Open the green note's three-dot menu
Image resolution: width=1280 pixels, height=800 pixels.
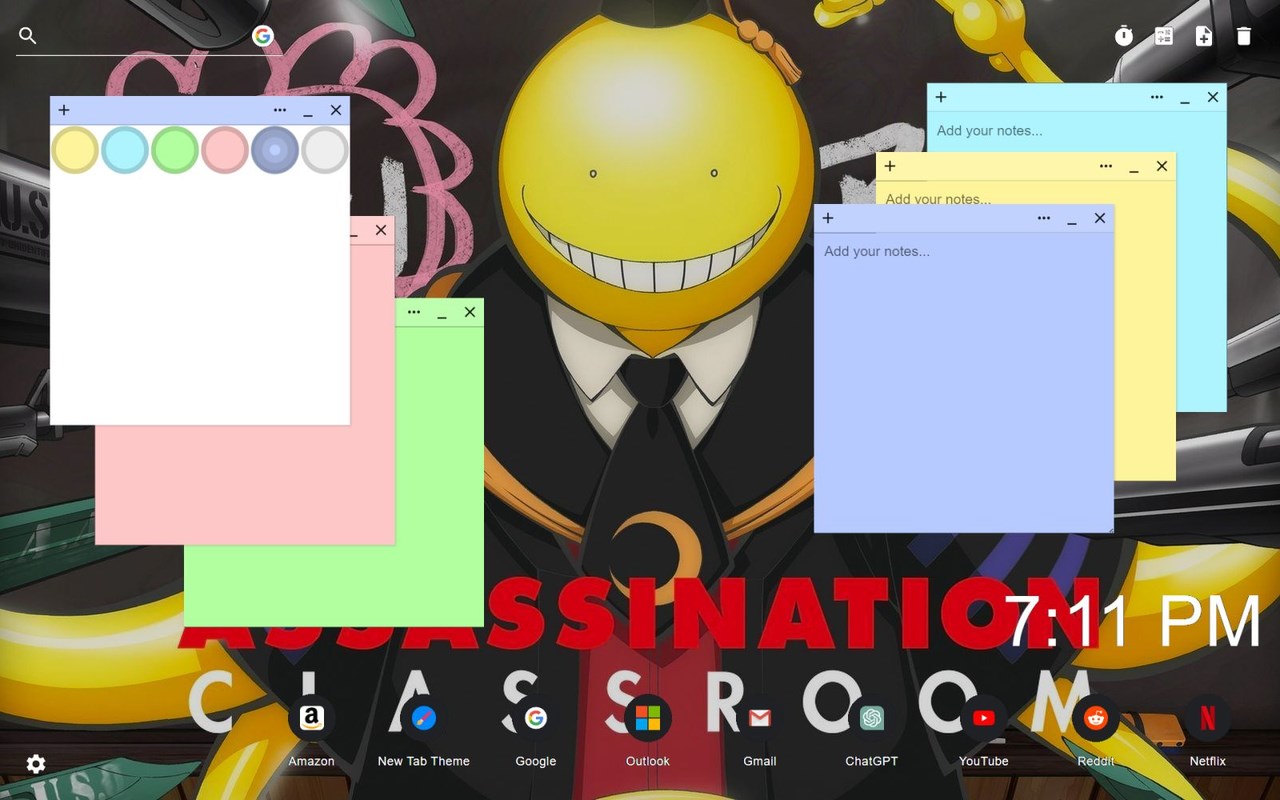coord(414,312)
